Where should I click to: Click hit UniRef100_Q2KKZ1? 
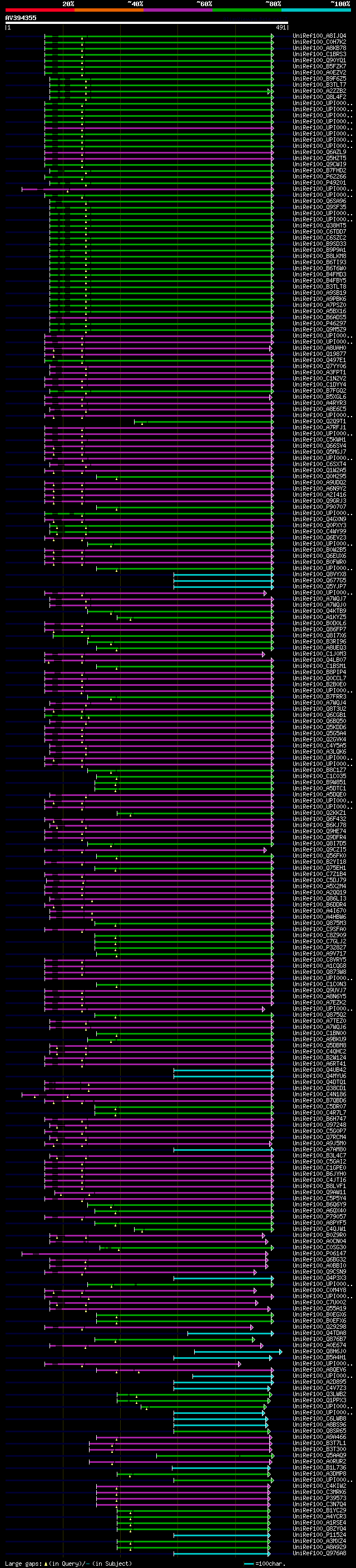tap(319, 813)
